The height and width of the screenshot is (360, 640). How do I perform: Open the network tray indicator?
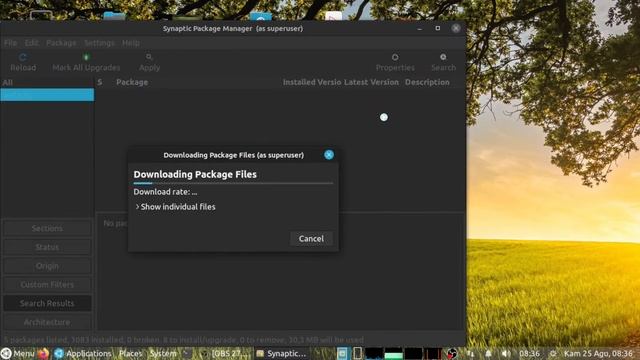[x=470, y=353]
